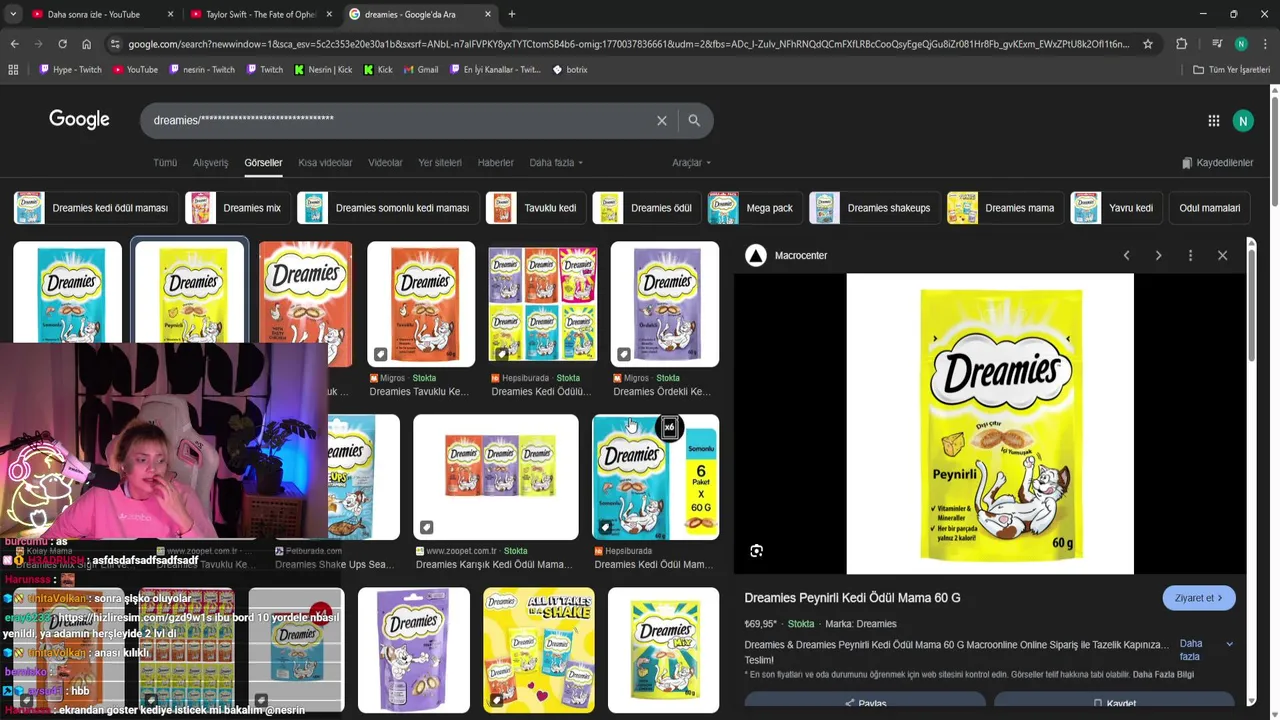Click the Google logo

tap(79, 120)
